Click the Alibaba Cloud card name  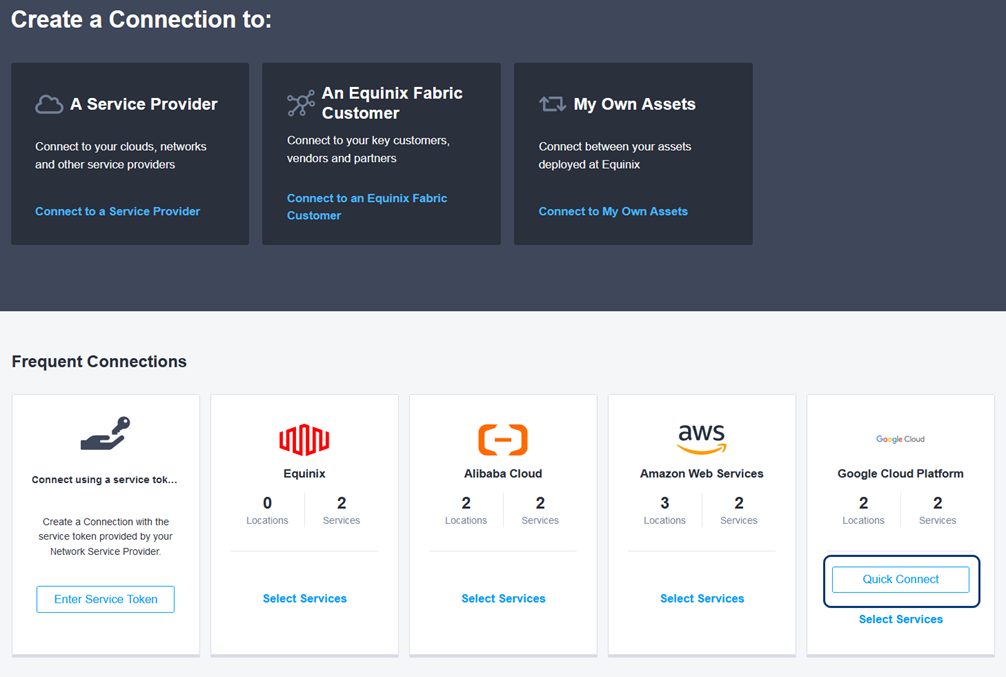503,474
